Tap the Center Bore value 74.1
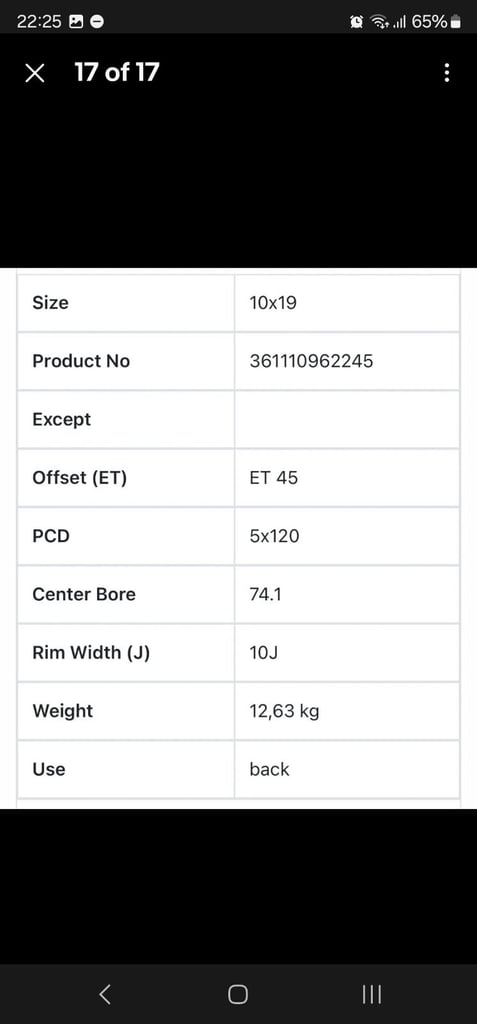This screenshot has width=477, height=1024. [x=265, y=594]
